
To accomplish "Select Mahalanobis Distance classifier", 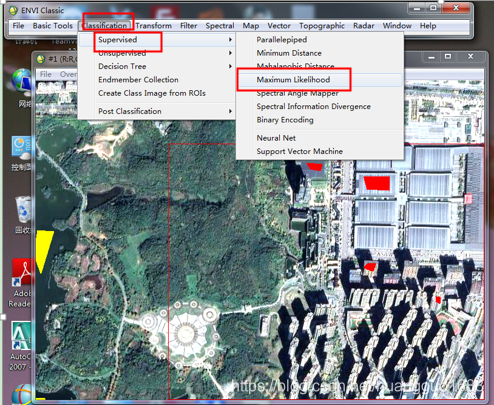I will coord(320,66).
